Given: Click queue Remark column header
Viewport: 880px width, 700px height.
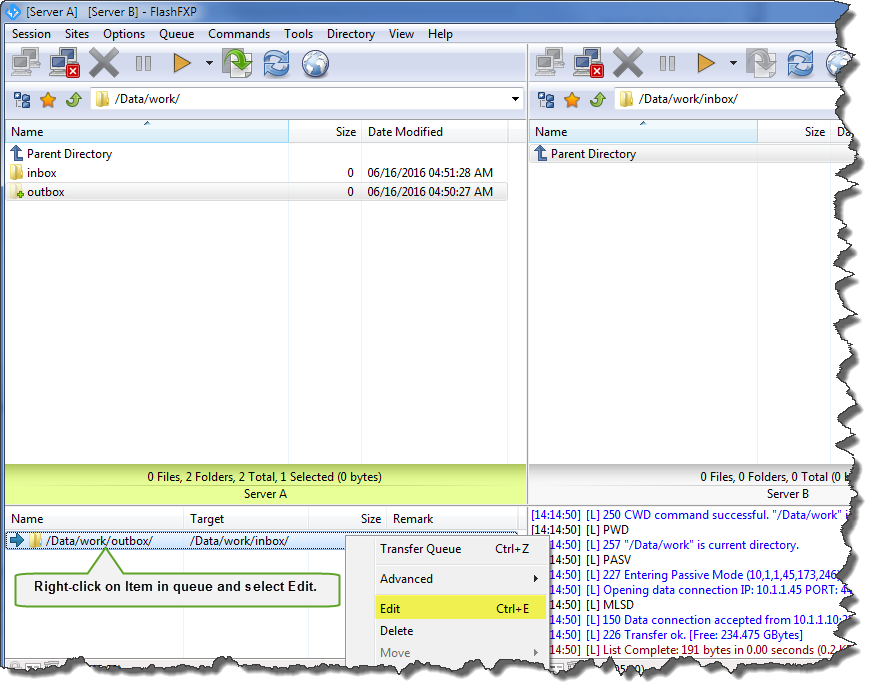Looking at the screenshot, I should [452, 519].
